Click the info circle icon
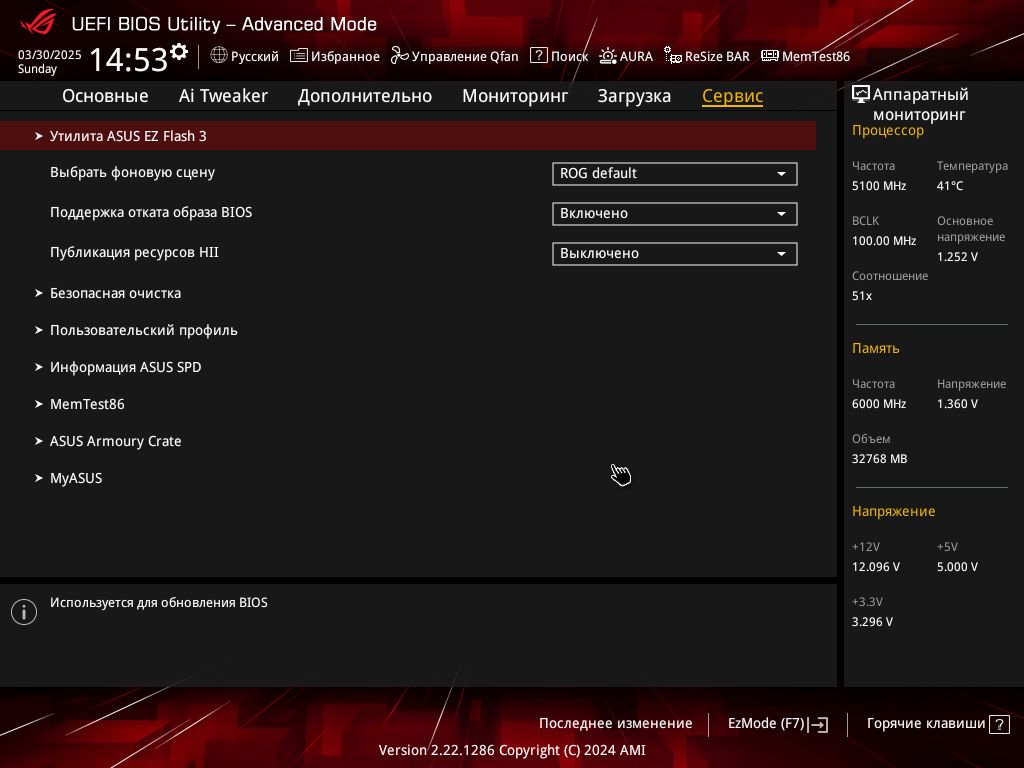This screenshot has width=1024, height=768. pyautogui.click(x=24, y=612)
